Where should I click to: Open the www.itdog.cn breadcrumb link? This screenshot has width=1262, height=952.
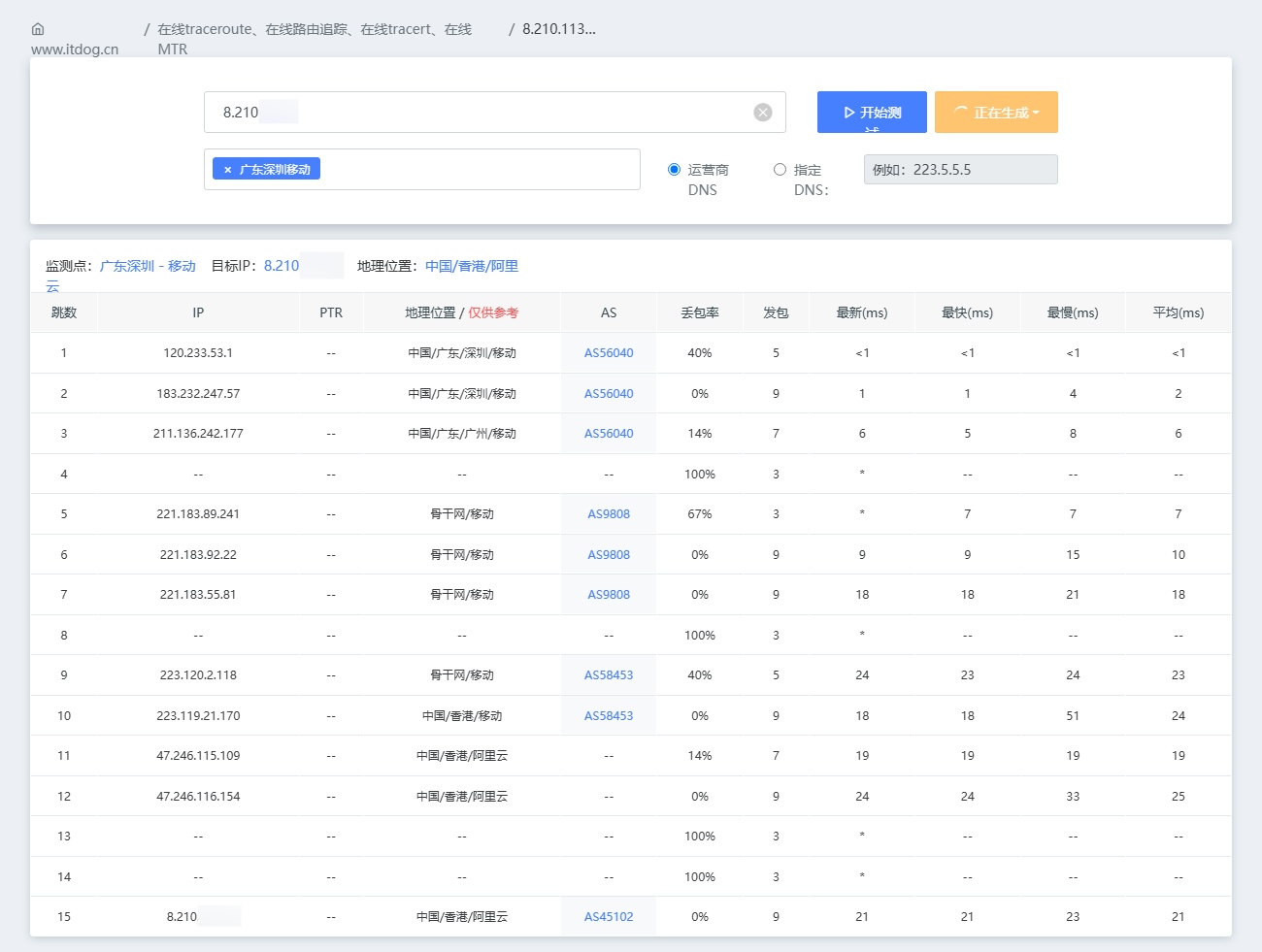point(75,49)
